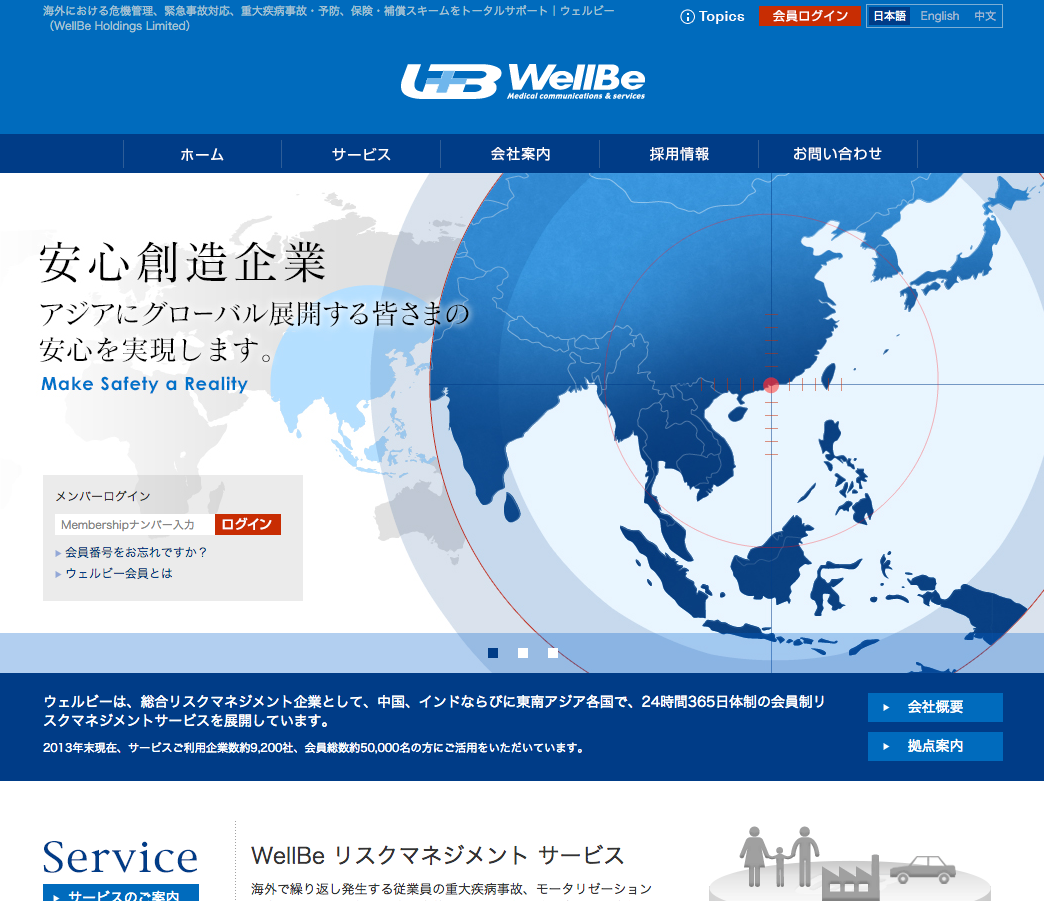The image size is (1044, 901).
Task: Switch language to English
Action: [939, 17]
